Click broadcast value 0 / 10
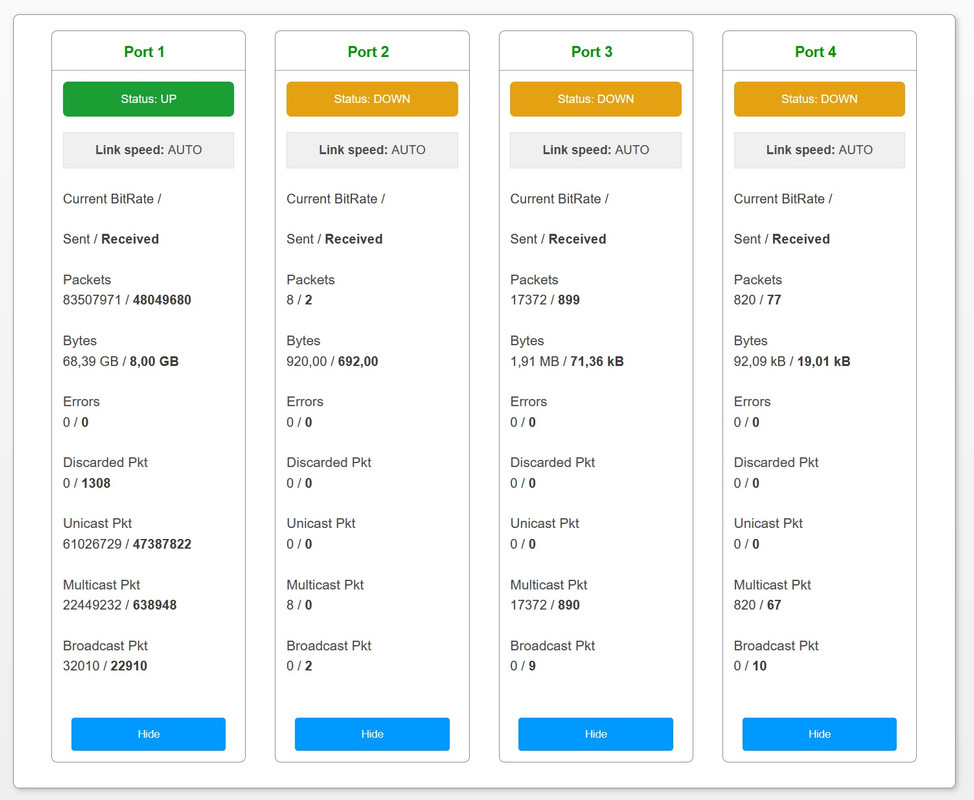The image size is (974, 800). 750,666
